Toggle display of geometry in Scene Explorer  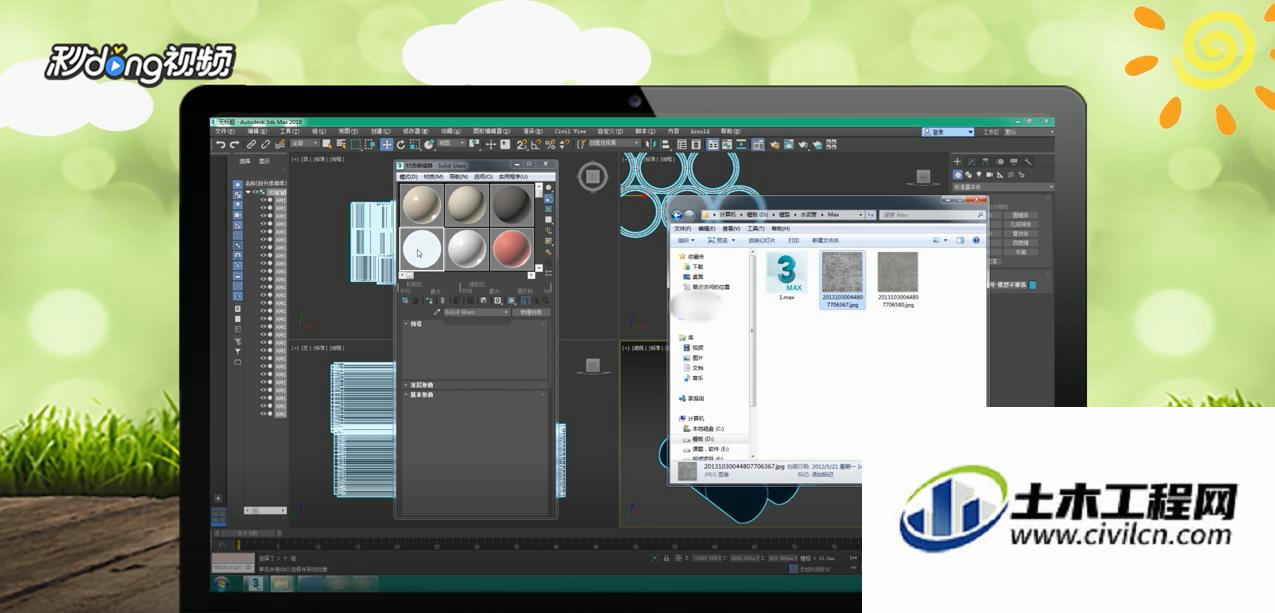[237, 184]
